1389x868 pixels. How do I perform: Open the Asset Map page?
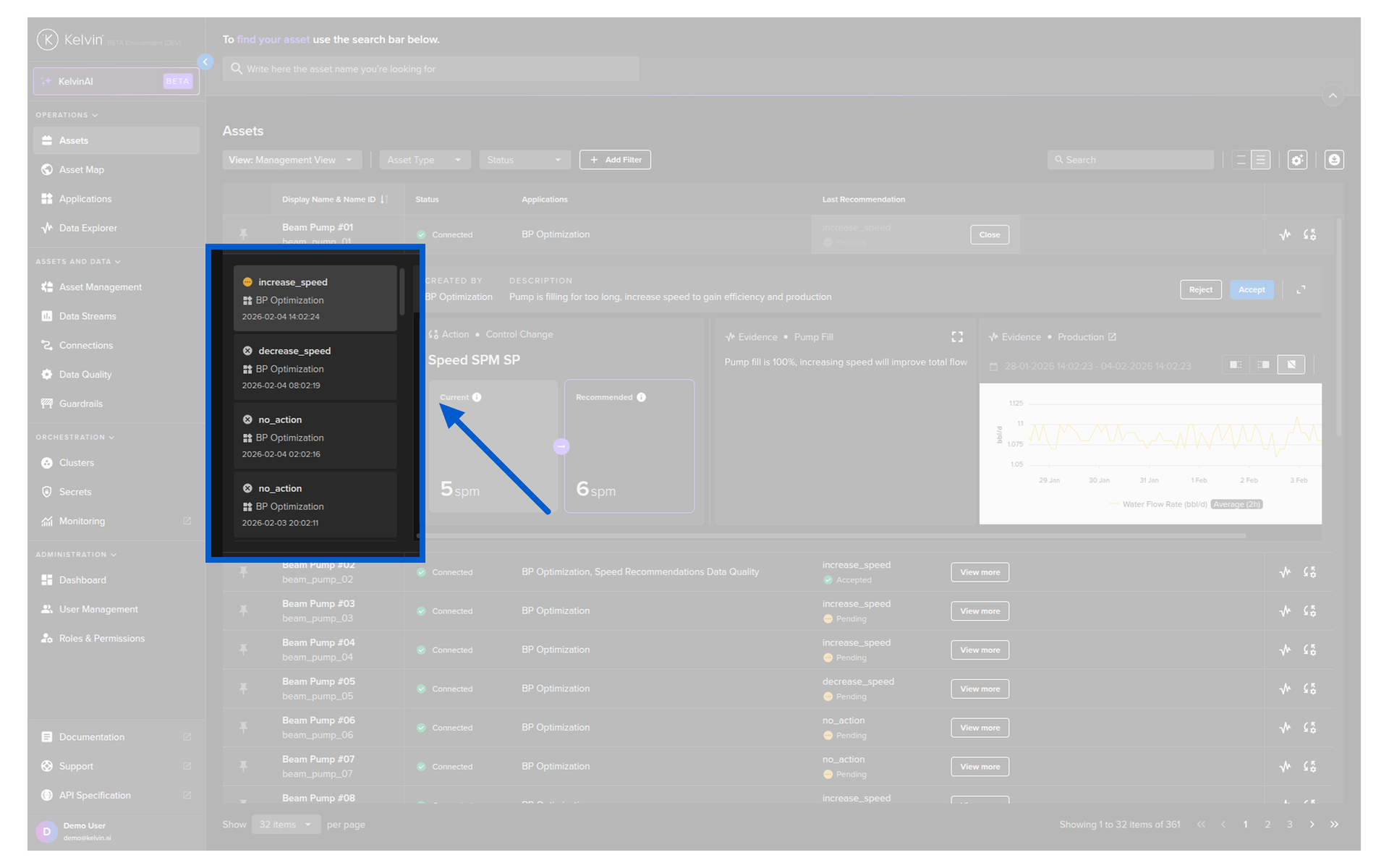[x=81, y=169]
